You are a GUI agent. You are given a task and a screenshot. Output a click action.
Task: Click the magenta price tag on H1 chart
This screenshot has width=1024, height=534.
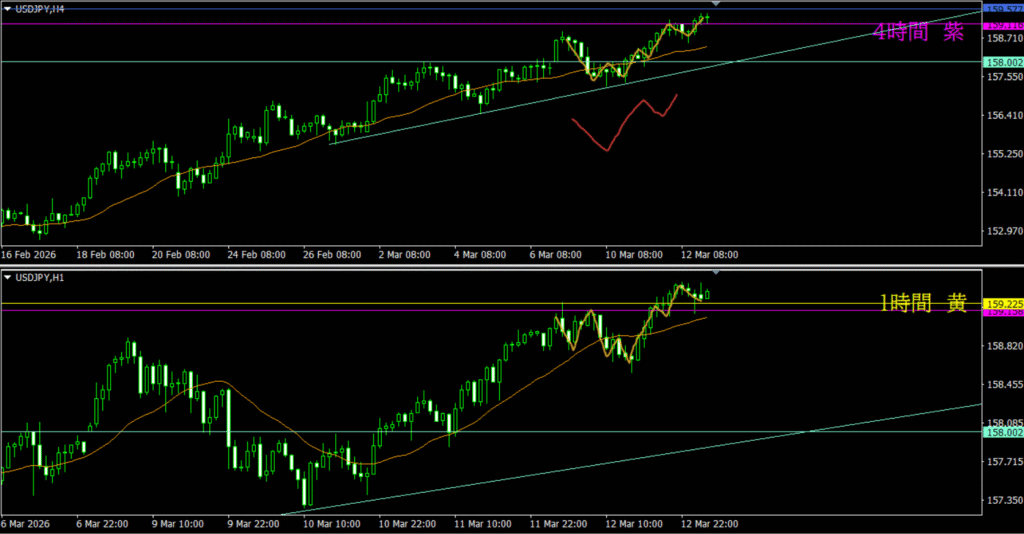coord(1002,313)
